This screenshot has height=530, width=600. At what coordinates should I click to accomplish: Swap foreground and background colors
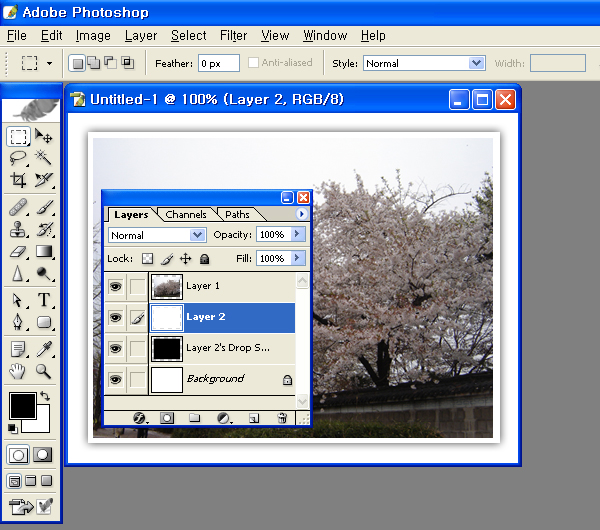tap(45, 396)
